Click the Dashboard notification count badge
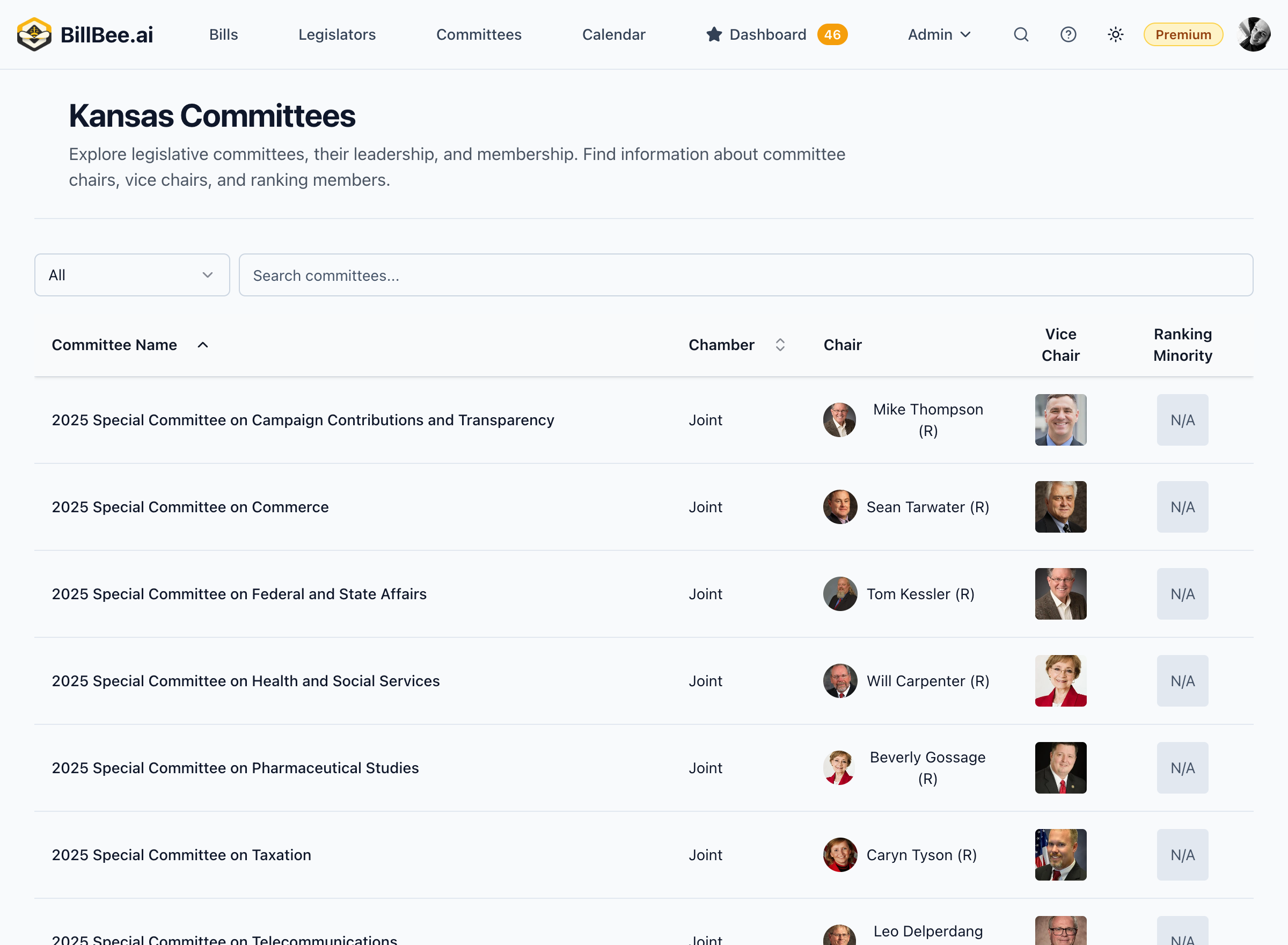The image size is (1288, 945). coord(833,34)
